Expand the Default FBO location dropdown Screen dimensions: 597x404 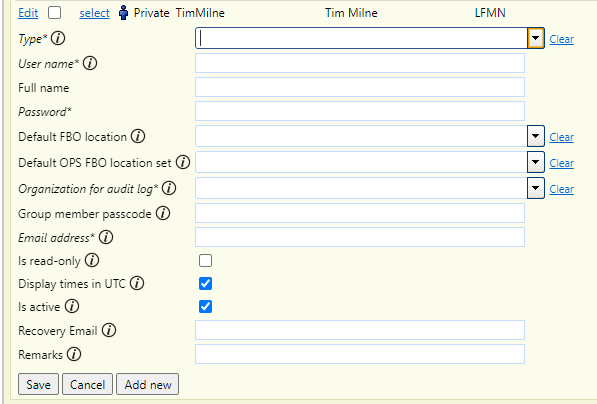[x=536, y=136]
